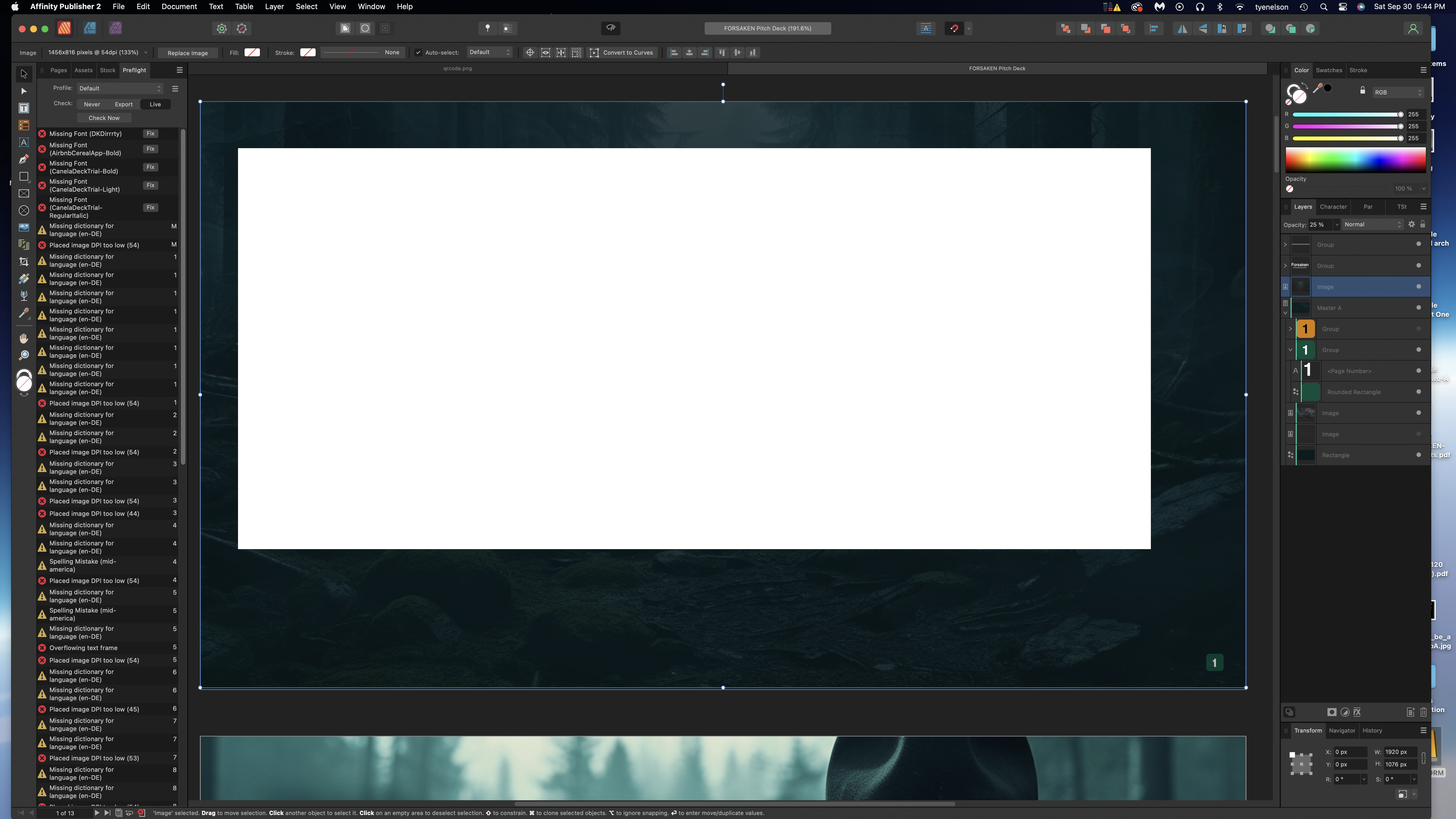Switch to the Pages tab
The image size is (1456, 819).
[58, 70]
